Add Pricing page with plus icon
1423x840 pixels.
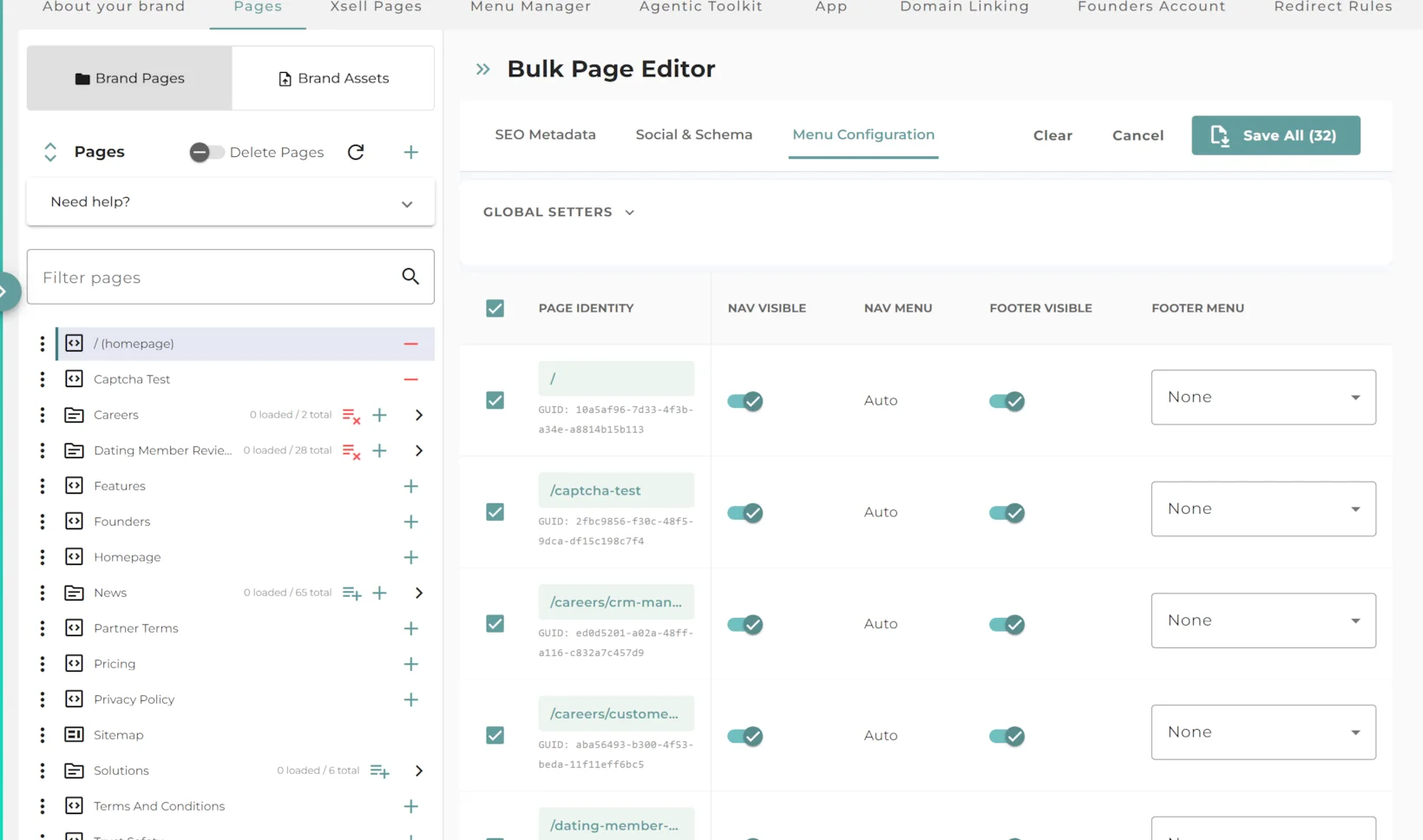(411, 664)
